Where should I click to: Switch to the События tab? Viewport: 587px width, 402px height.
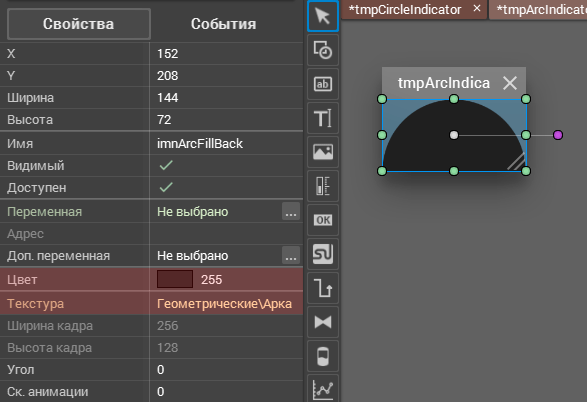tap(223, 24)
